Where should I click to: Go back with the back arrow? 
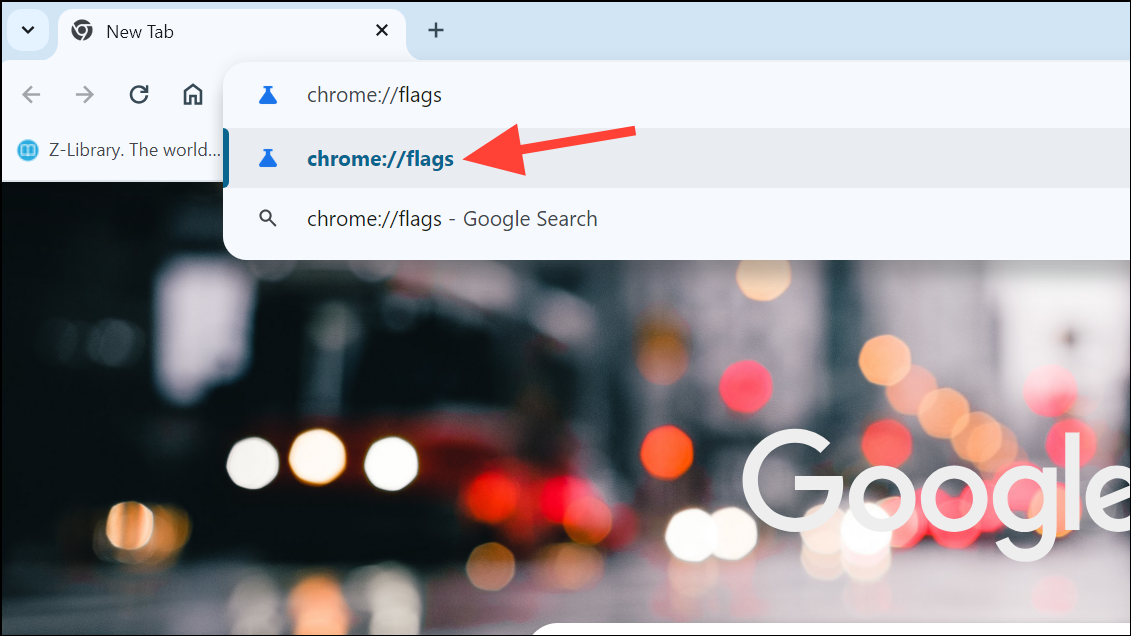[31, 94]
